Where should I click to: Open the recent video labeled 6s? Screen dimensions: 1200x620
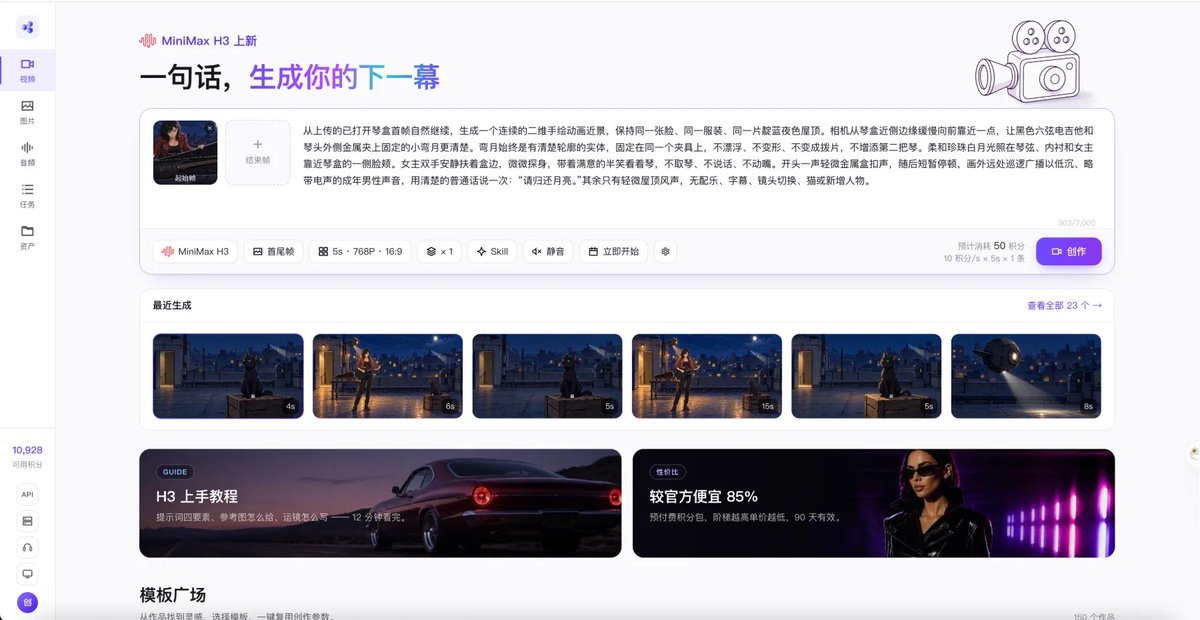click(388, 376)
